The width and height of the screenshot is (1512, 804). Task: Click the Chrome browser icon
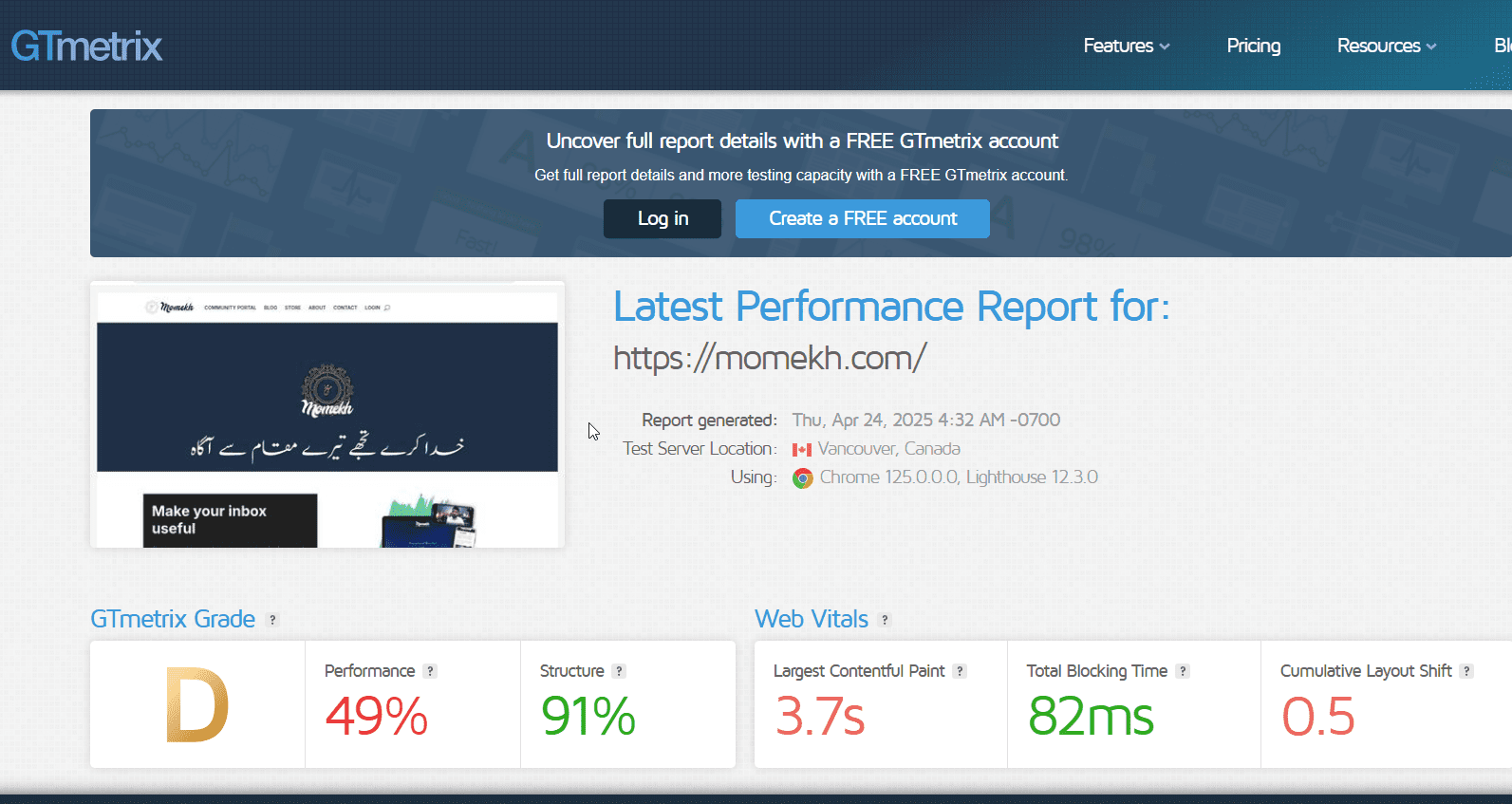[803, 478]
